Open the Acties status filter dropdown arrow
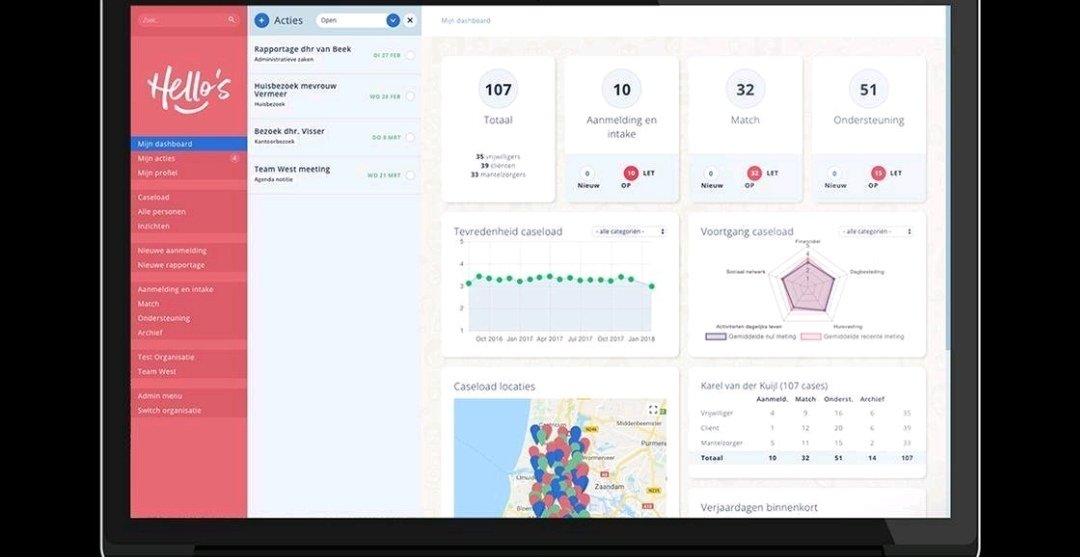Viewport: 1080px width, 557px height. pos(393,21)
